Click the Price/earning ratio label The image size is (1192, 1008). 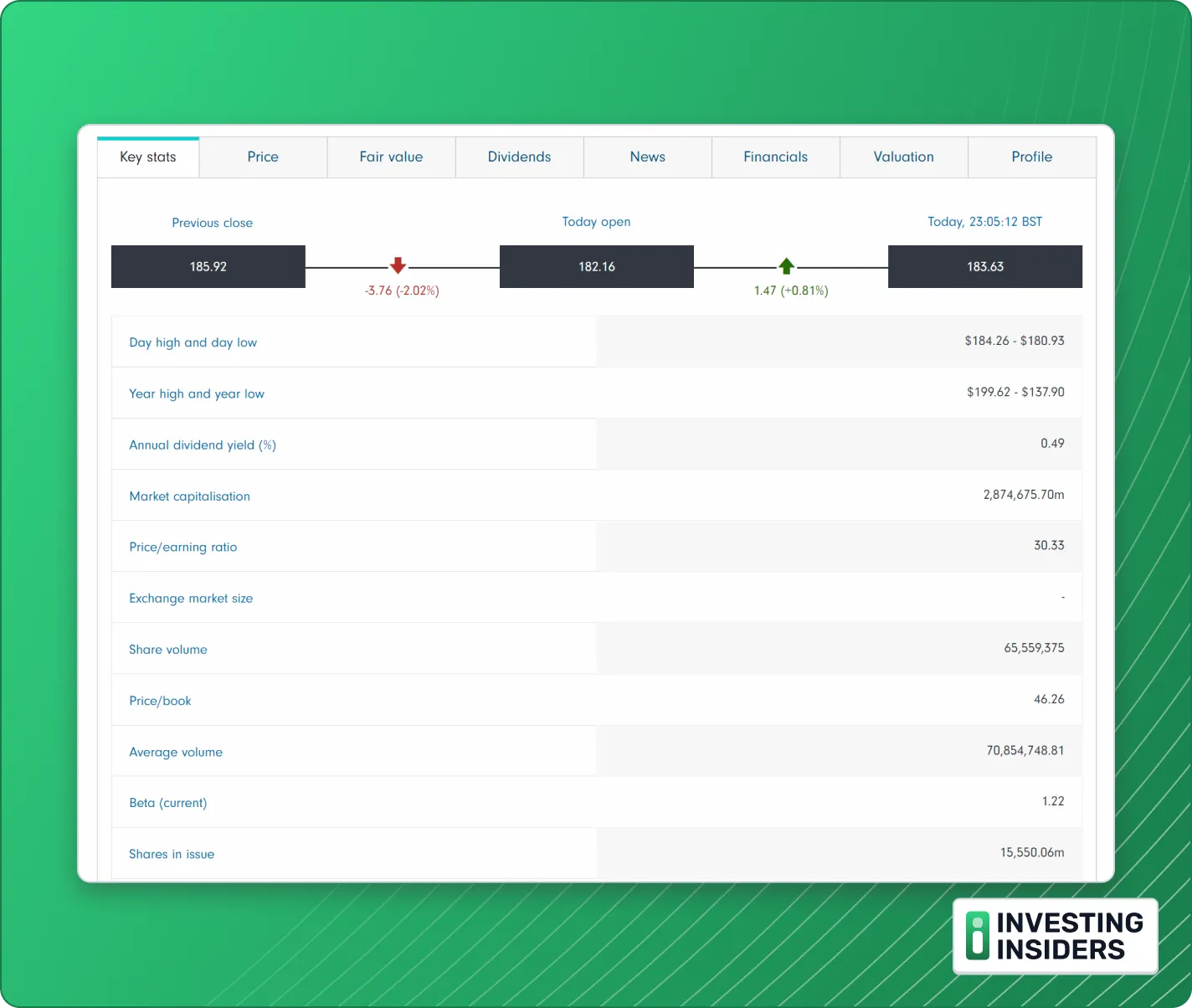pos(182,548)
